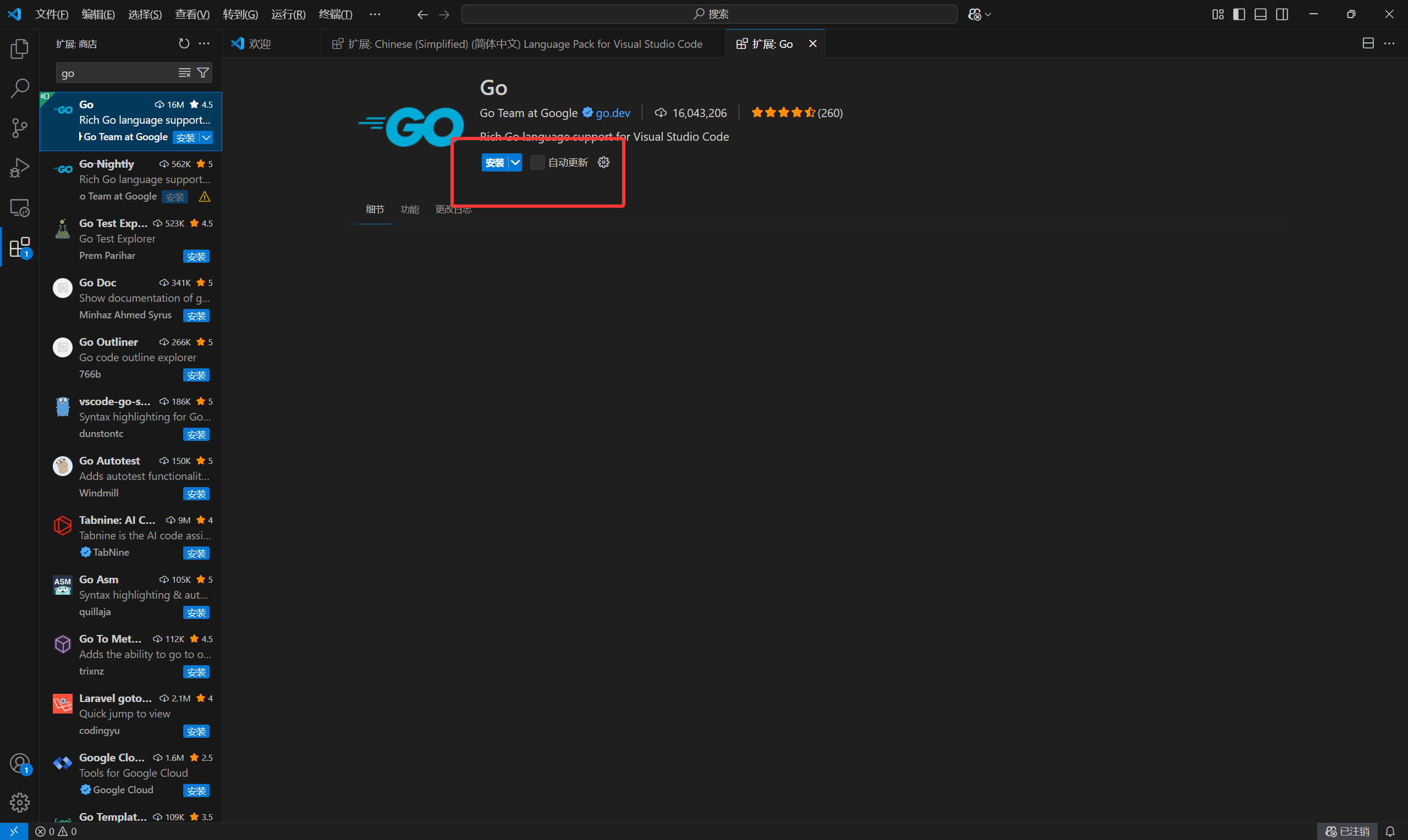
Task: Enable the auto update checkbox for Go
Action: click(x=537, y=163)
